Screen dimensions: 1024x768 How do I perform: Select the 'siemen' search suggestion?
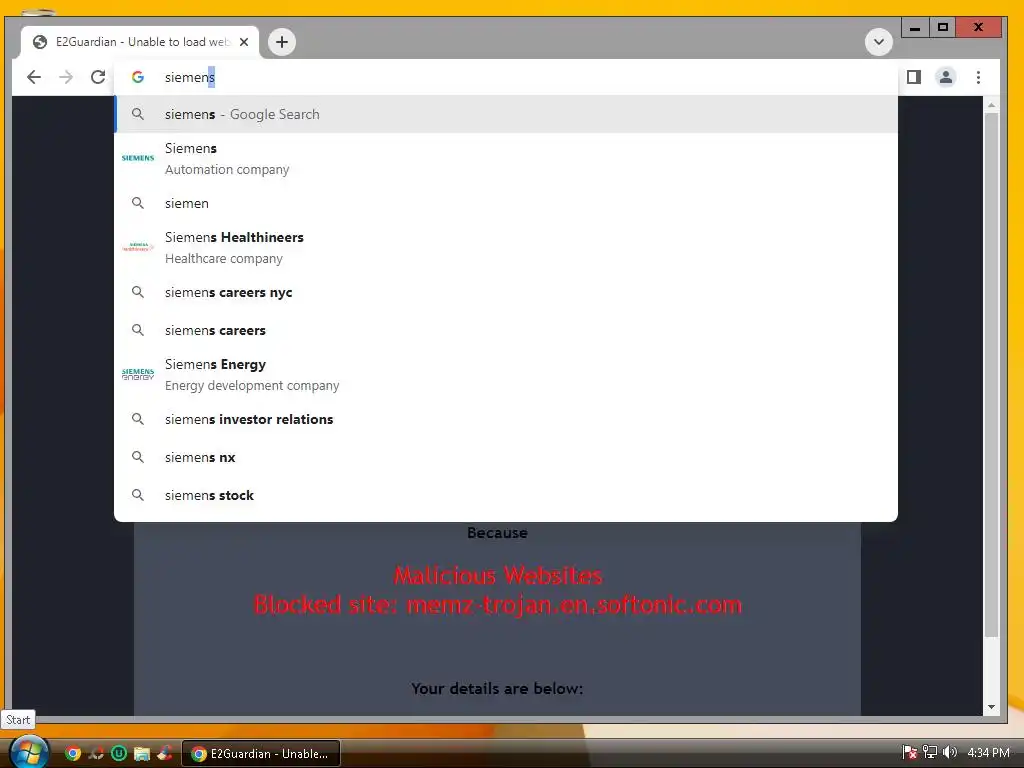[506, 203]
